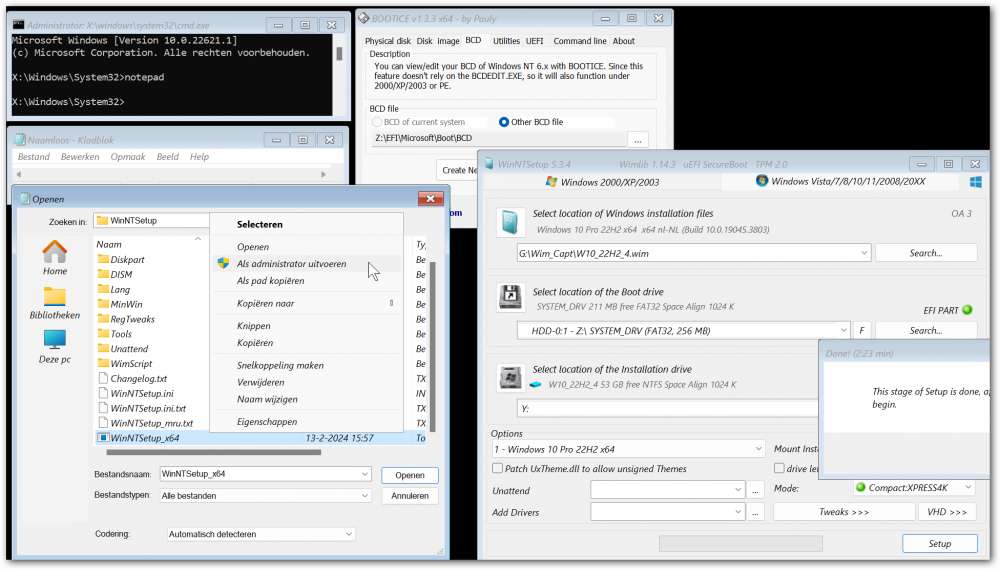
Task: Click the WimScript folder icon
Action: coord(103,363)
